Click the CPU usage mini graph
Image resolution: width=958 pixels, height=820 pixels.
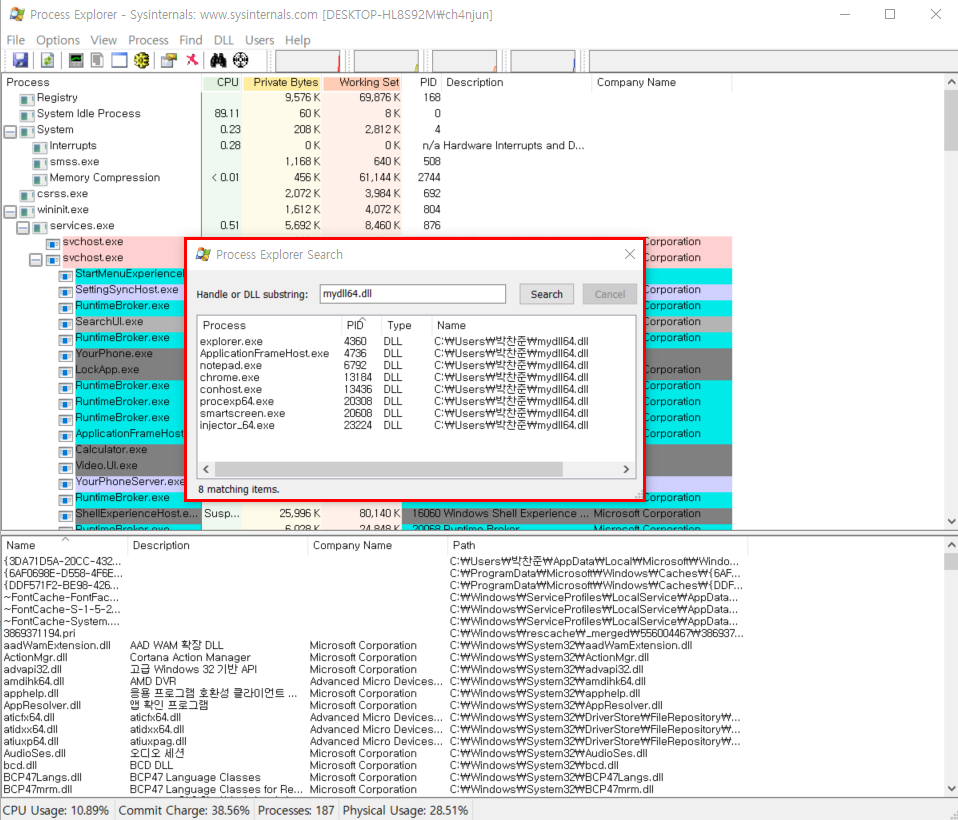[x=307, y=61]
